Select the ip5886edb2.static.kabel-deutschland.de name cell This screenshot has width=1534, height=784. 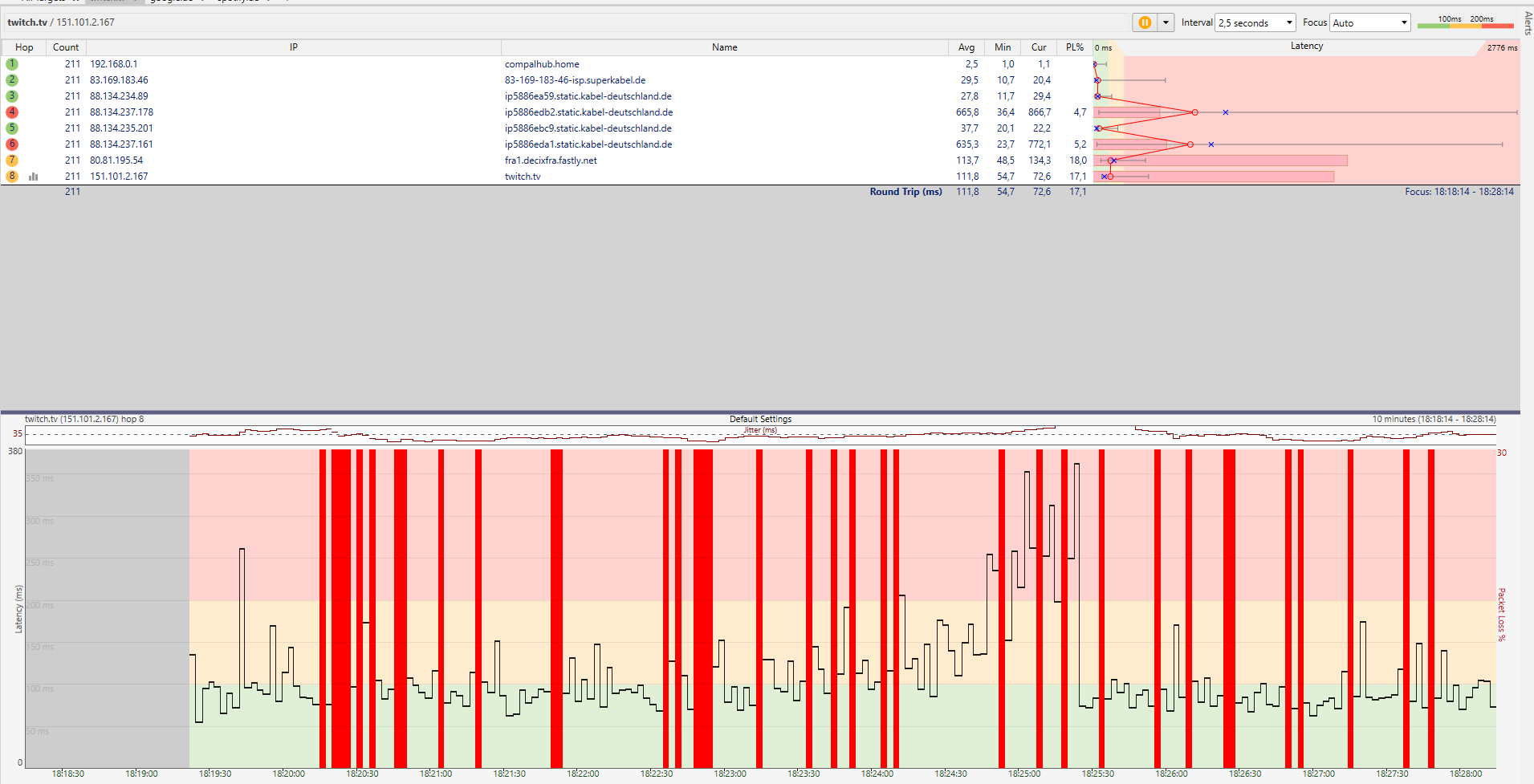point(588,112)
